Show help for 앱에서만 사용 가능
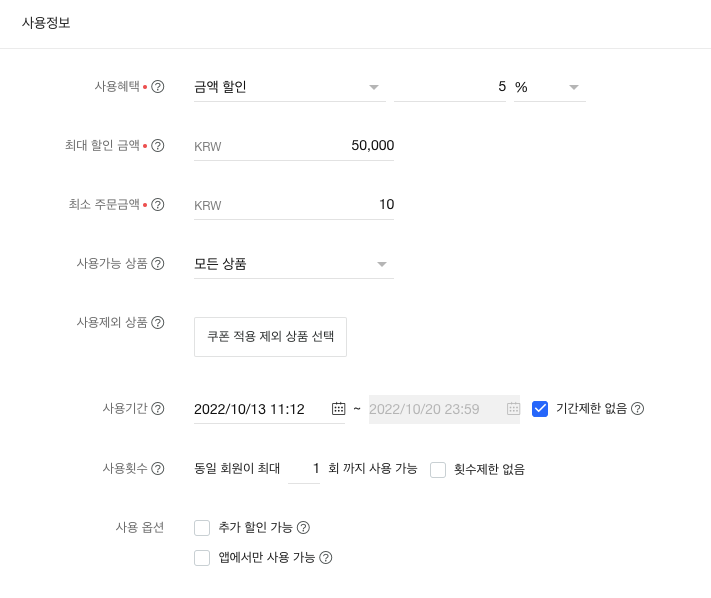This screenshot has width=711, height=598. coord(325,558)
